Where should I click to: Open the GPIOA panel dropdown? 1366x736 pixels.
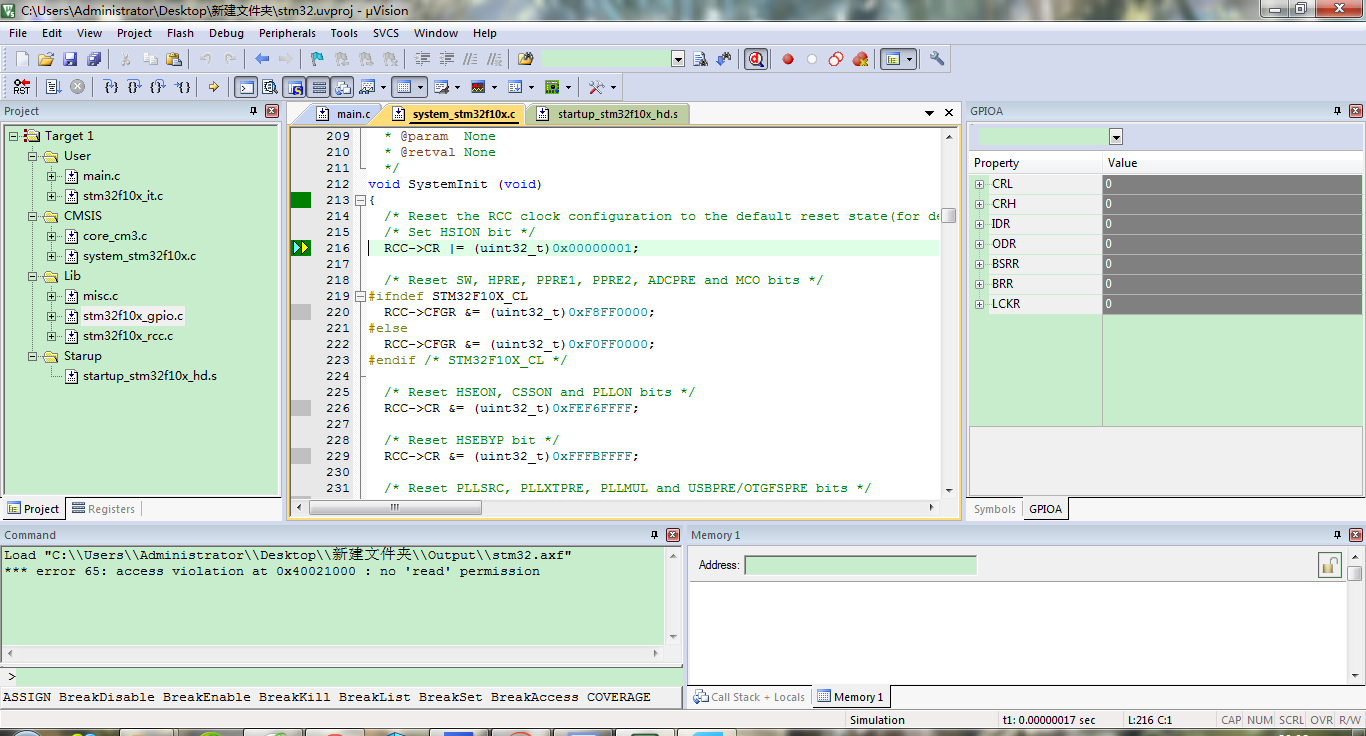click(1116, 137)
